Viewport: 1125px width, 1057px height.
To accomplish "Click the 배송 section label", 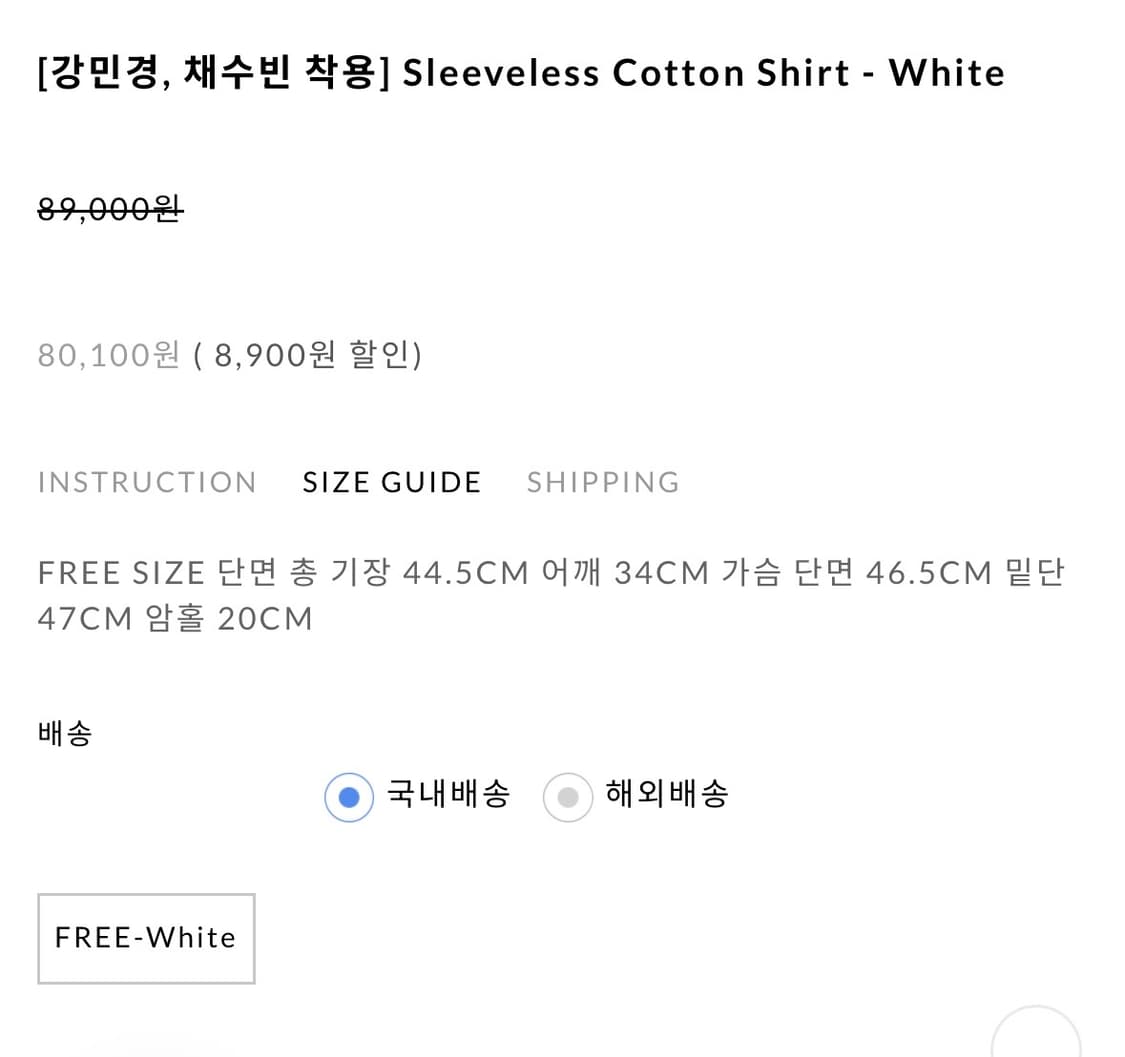I will pos(65,733).
